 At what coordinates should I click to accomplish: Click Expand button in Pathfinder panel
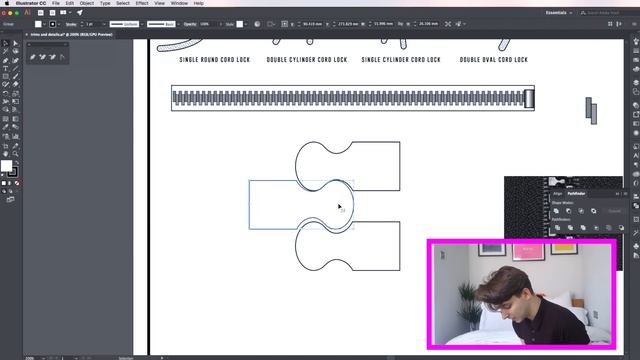tap(614, 211)
